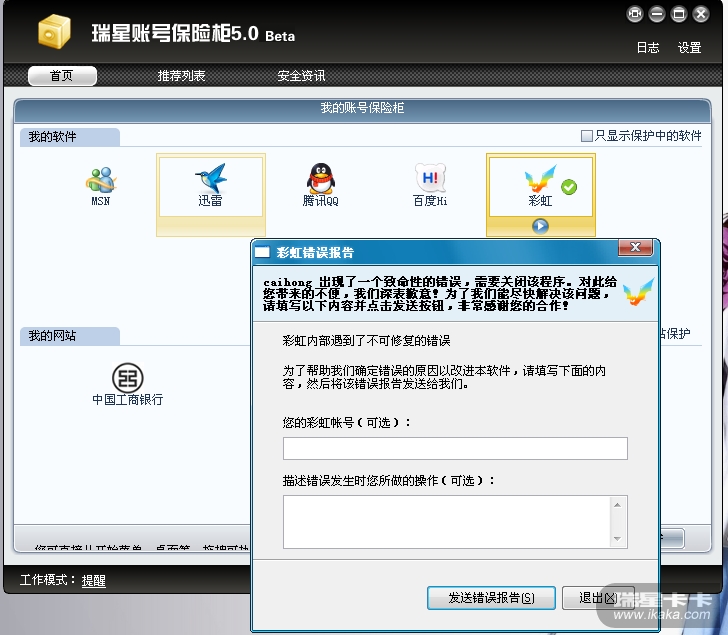Viewport: 728px width, 635px height.
Task: Open the 安全资讯 tab
Action: click(x=301, y=76)
